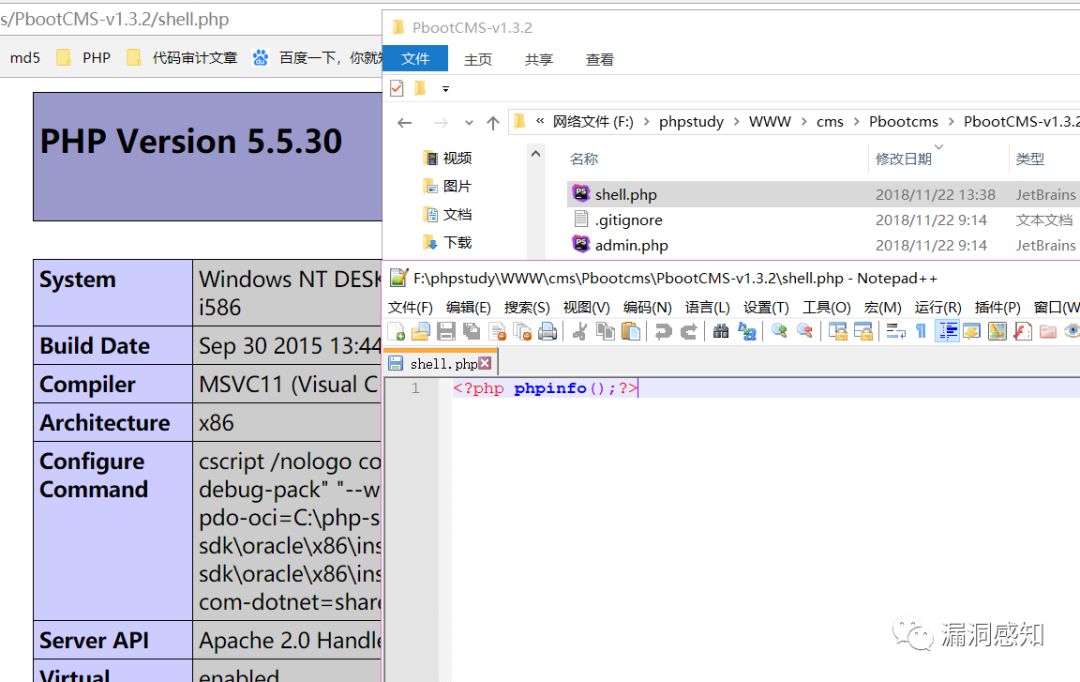Click the Close document icon in Notepad++ toolbar
Image resolution: width=1080 pixels, height=682 pixels.
coord(497,332)
